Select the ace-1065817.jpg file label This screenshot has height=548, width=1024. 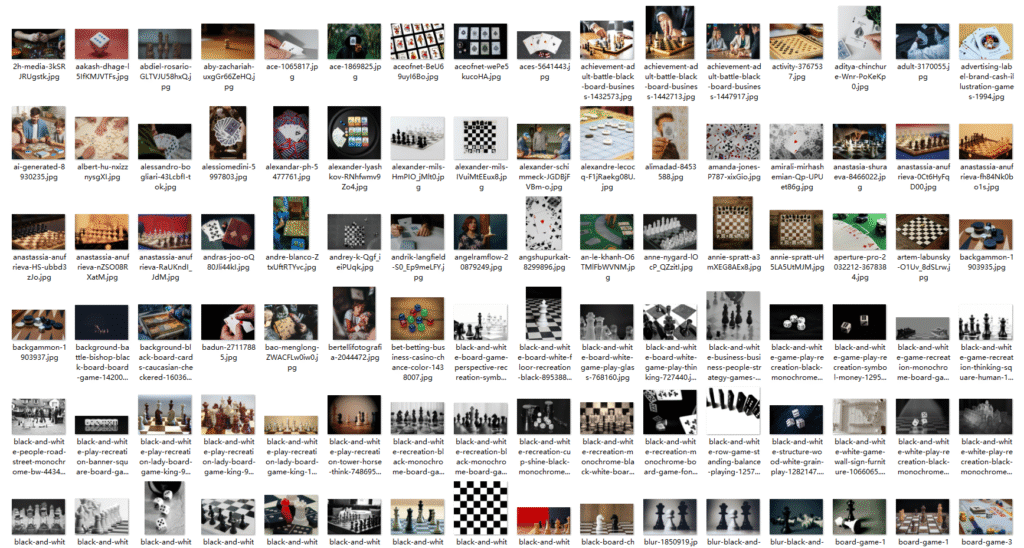pos(291,72)
